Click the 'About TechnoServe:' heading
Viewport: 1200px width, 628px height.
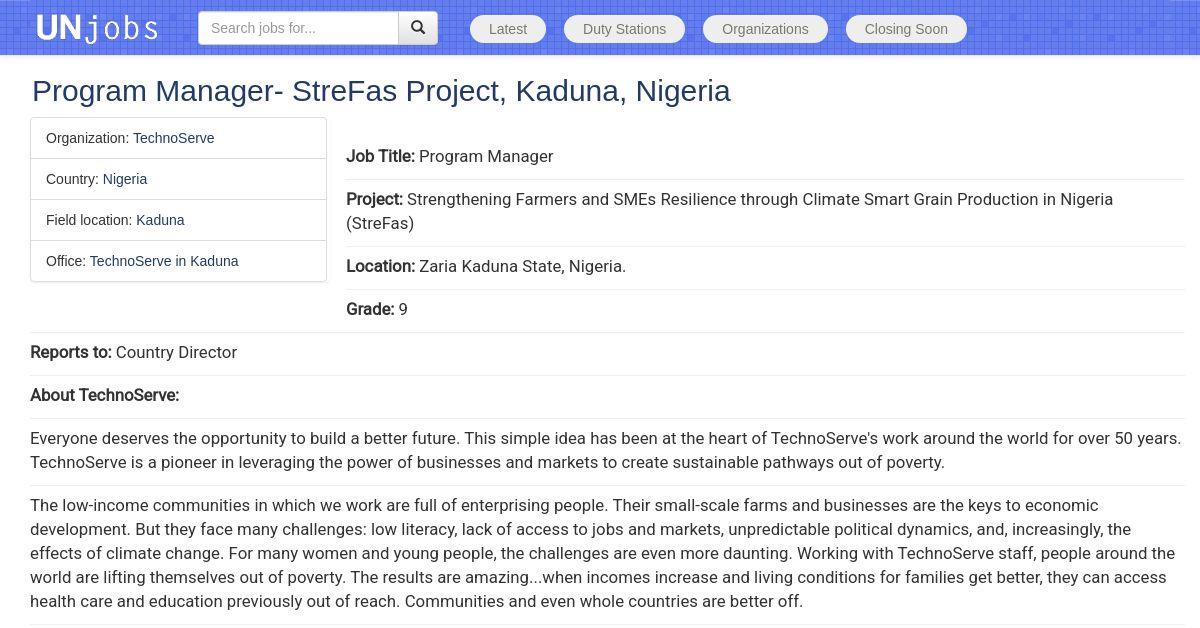[x=104, y=395]
